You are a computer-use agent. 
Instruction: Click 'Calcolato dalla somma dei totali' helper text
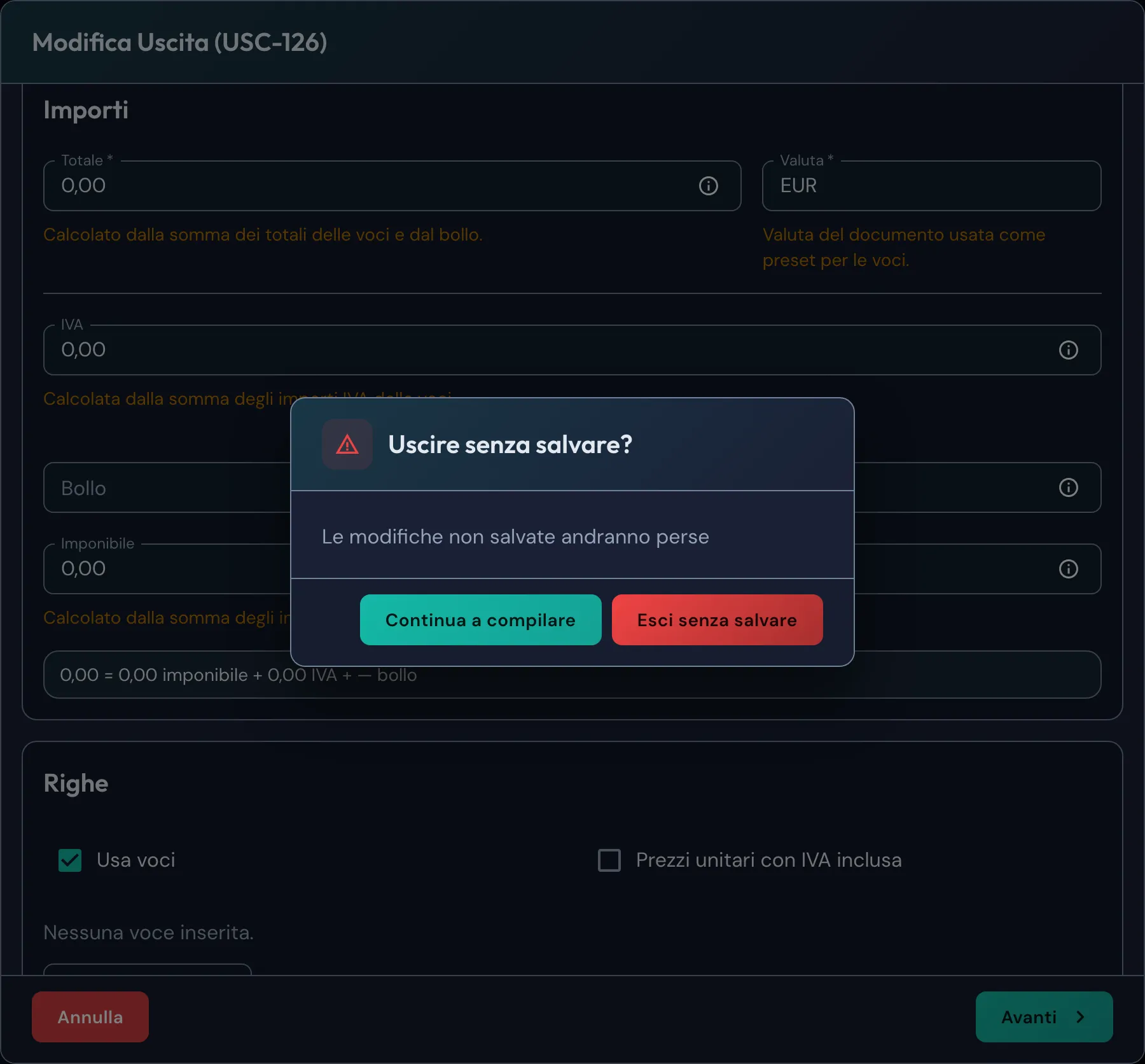(263, 235)
